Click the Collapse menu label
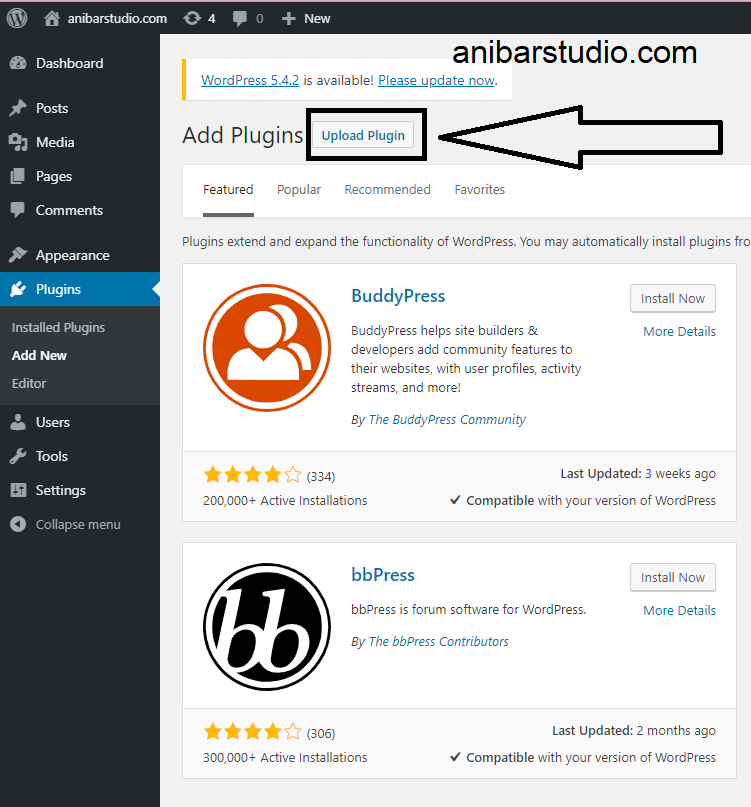 pos(78,524)
